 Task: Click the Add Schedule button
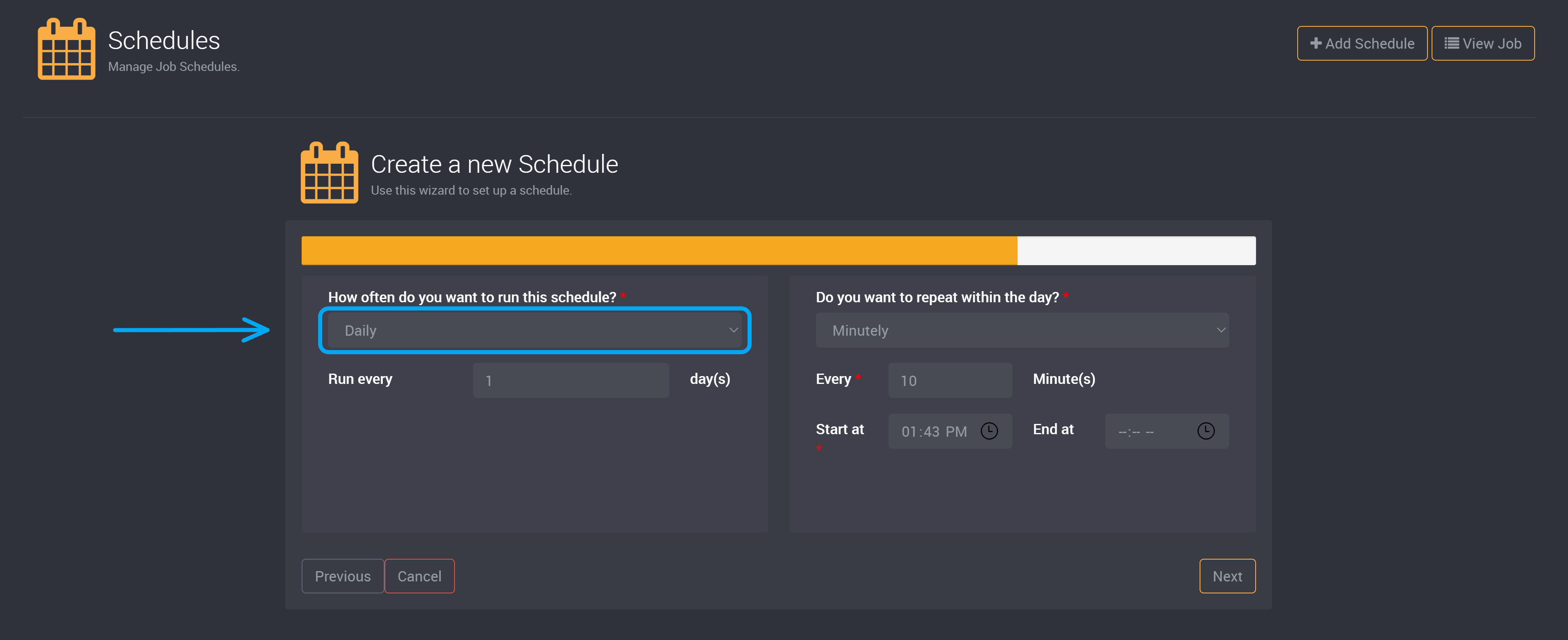point(1362,43)
